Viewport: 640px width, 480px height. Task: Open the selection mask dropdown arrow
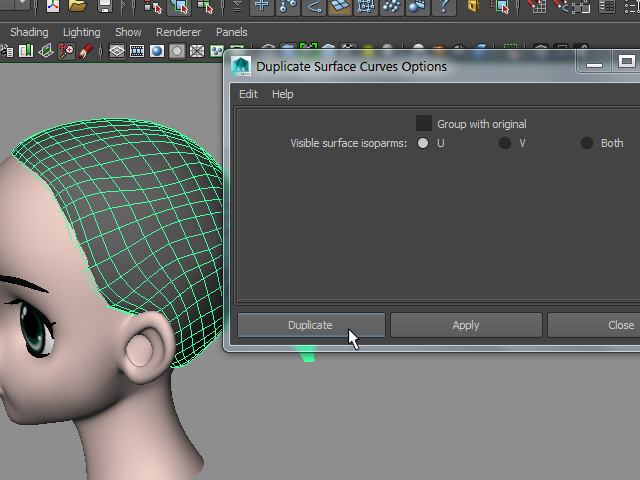coord(237,6)
